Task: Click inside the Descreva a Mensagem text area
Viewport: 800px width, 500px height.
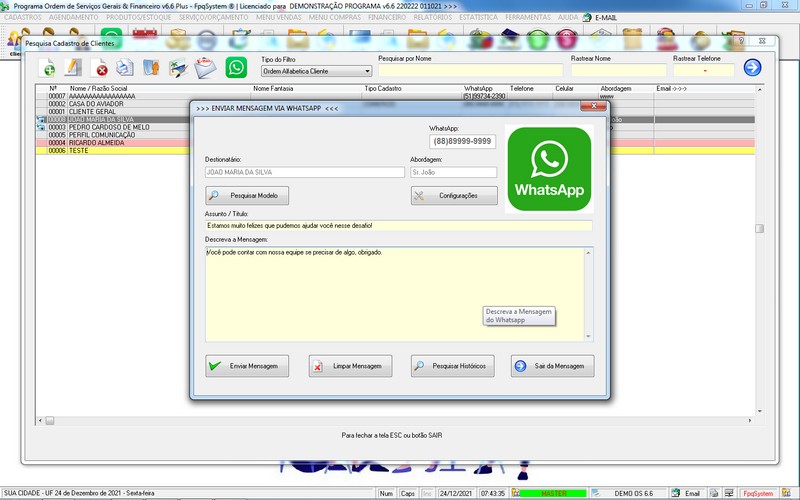Action: [394, 294]
